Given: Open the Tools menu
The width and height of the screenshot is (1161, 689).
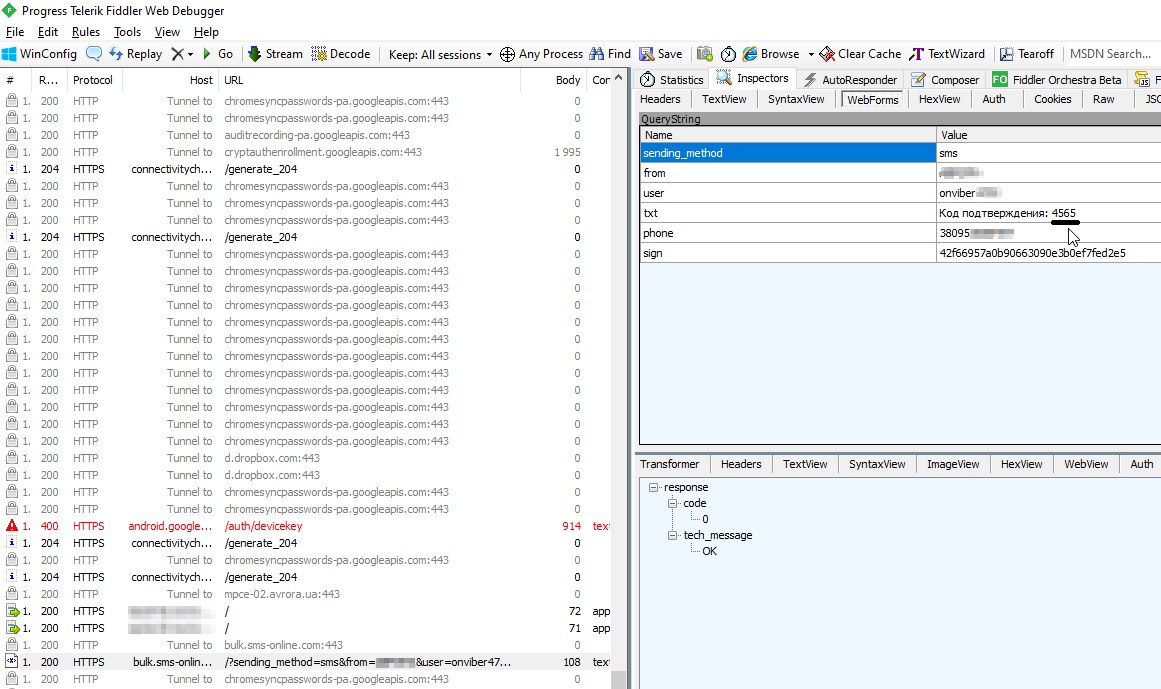Looking at the screenshot, I should click(x=127, y=32).
